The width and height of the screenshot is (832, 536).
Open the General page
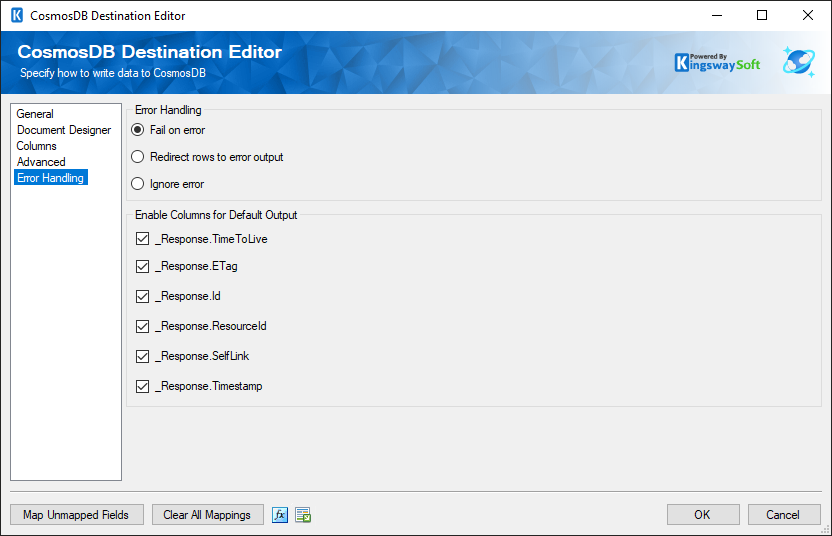35,114
